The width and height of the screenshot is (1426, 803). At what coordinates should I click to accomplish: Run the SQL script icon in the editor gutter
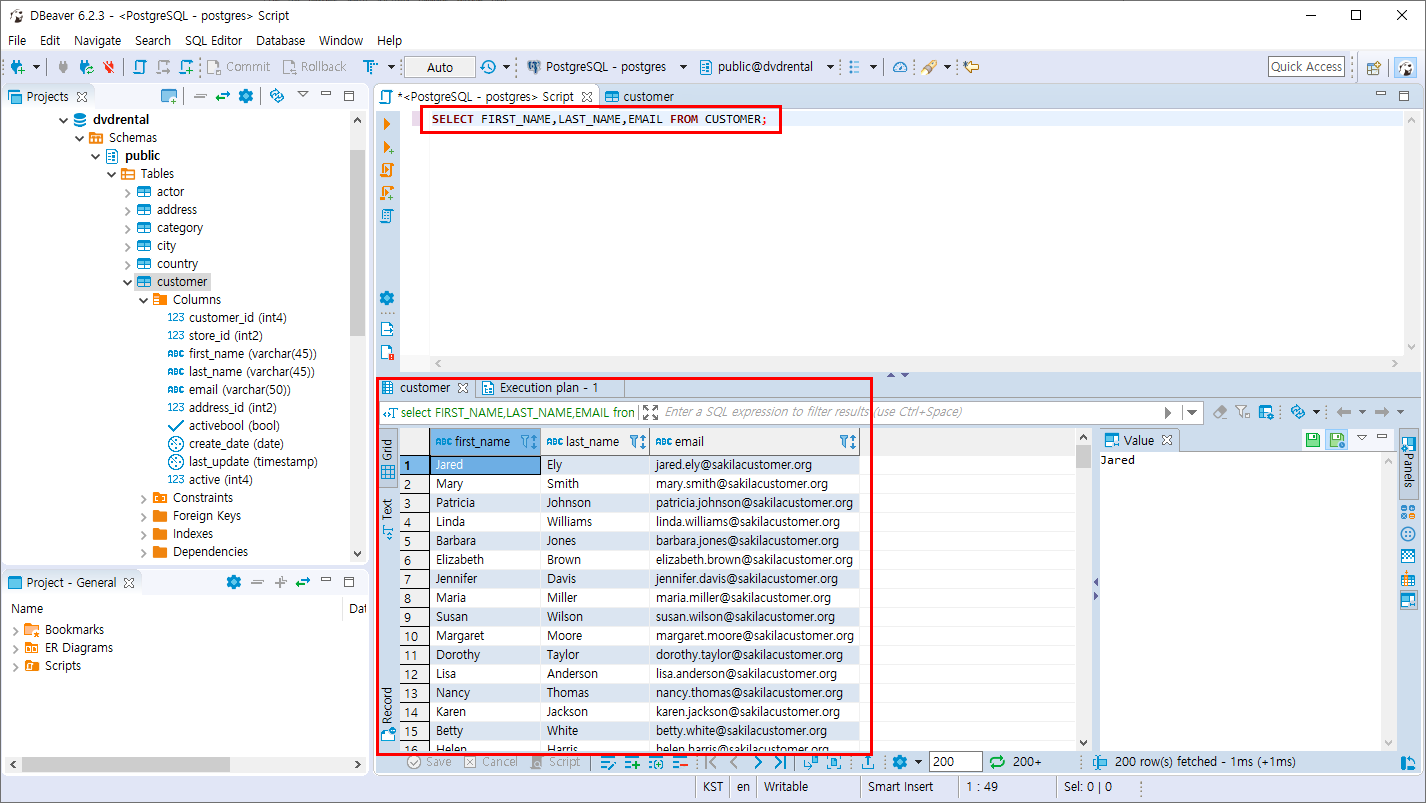[x=387, y=170]
